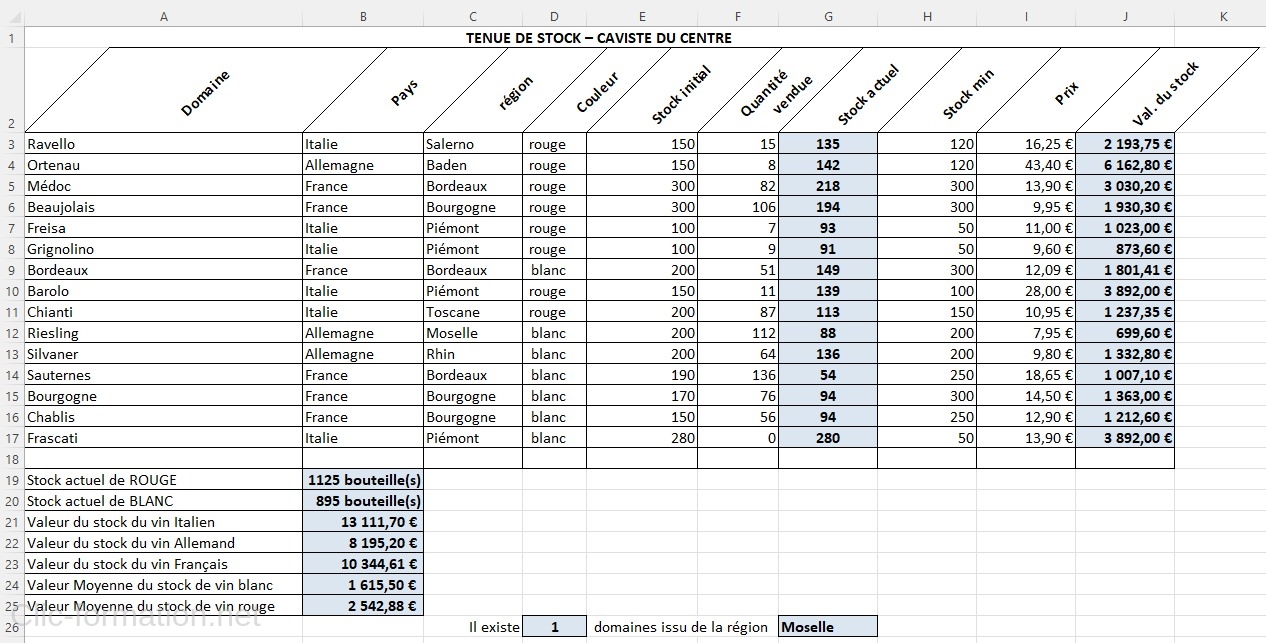
Task: Click the Sauternes current stock cell 54
Action: pyautogui.click(x=827, y=375)
